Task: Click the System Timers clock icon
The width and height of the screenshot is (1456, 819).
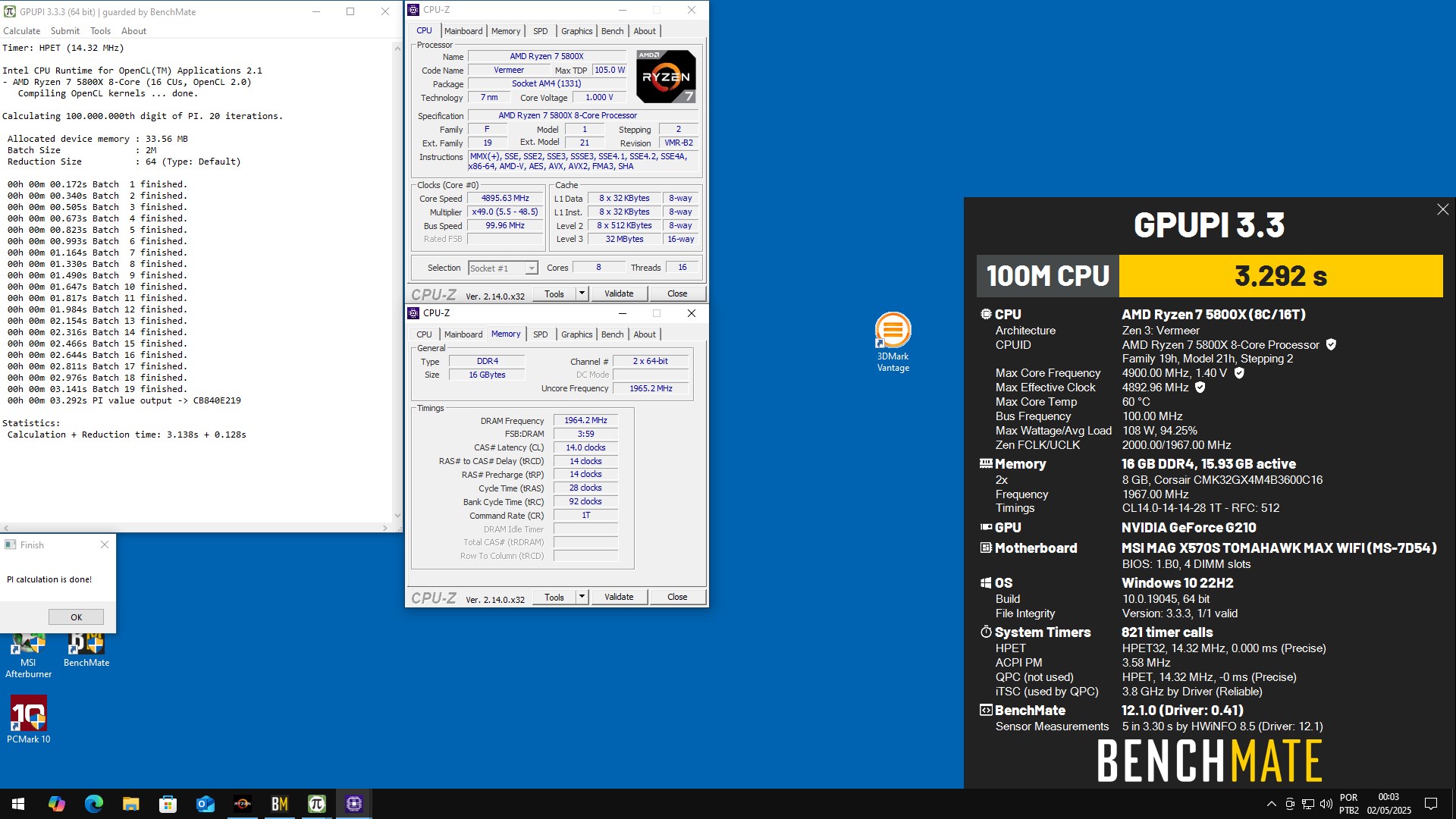Action: (x=986, y=632)
